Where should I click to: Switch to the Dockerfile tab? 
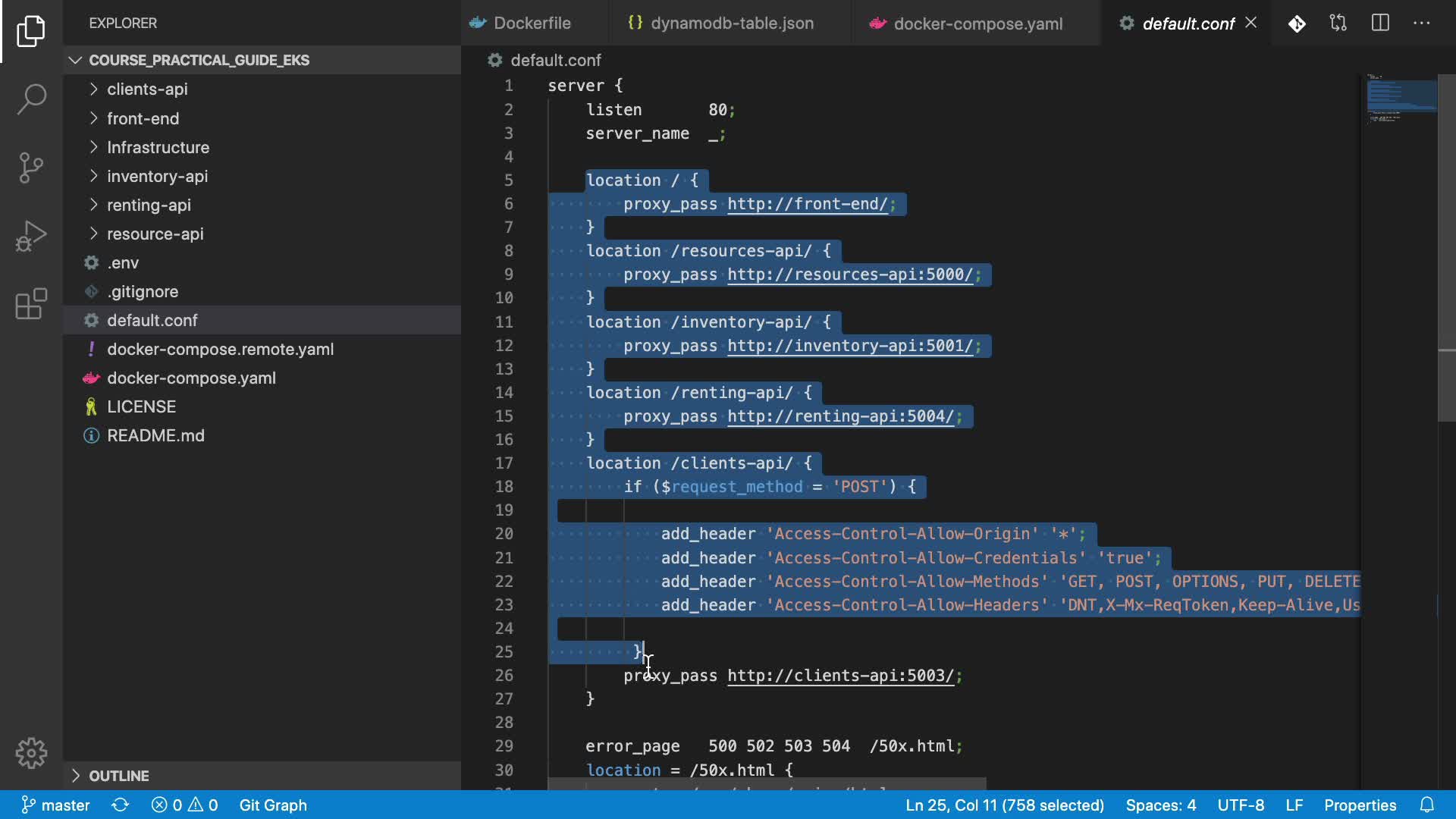[x=531, y=24]
